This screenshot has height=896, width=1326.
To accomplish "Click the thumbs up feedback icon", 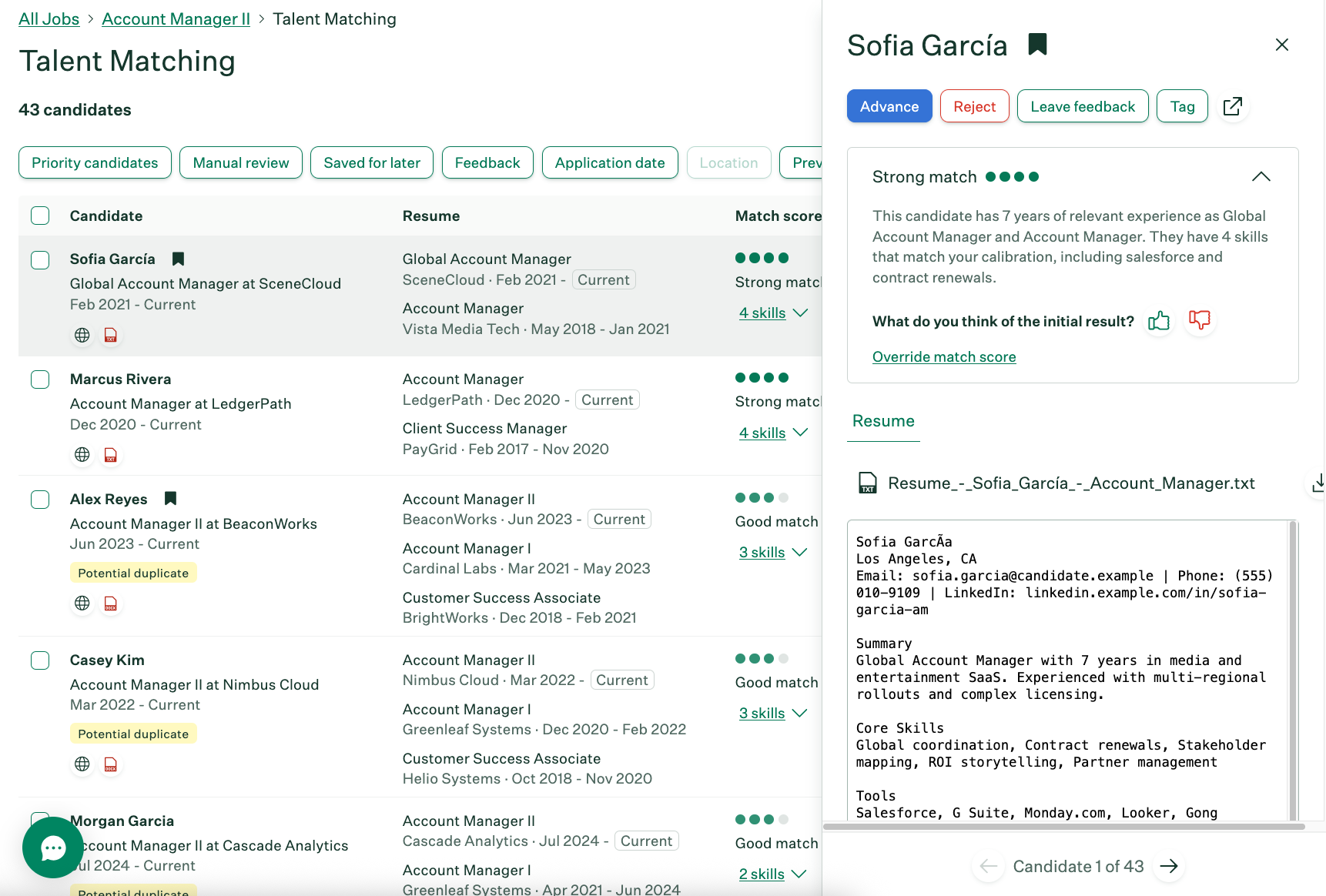I will pyautogui.click(x=1158, y=321).
